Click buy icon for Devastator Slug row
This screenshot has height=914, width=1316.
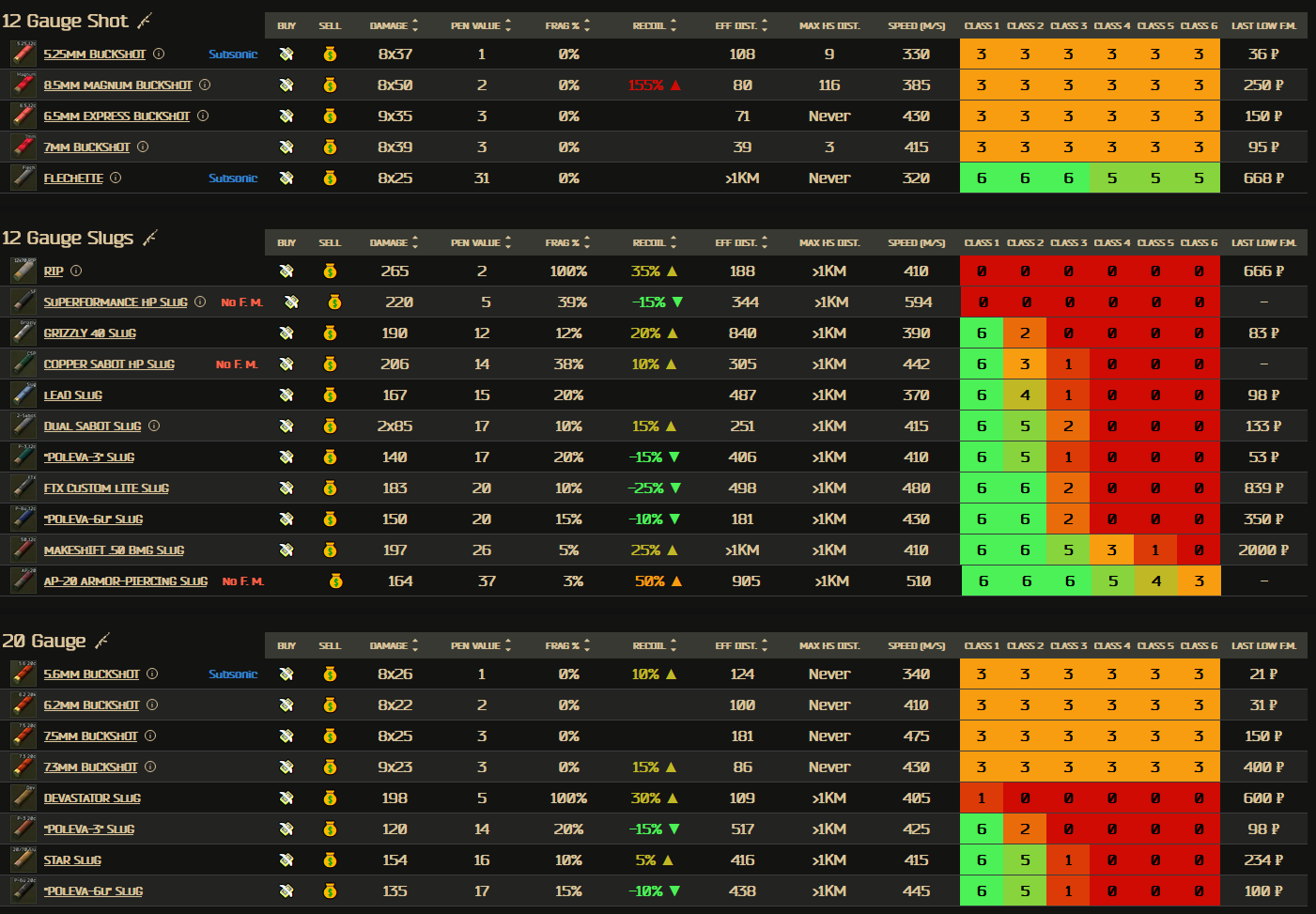coord(286,798)
